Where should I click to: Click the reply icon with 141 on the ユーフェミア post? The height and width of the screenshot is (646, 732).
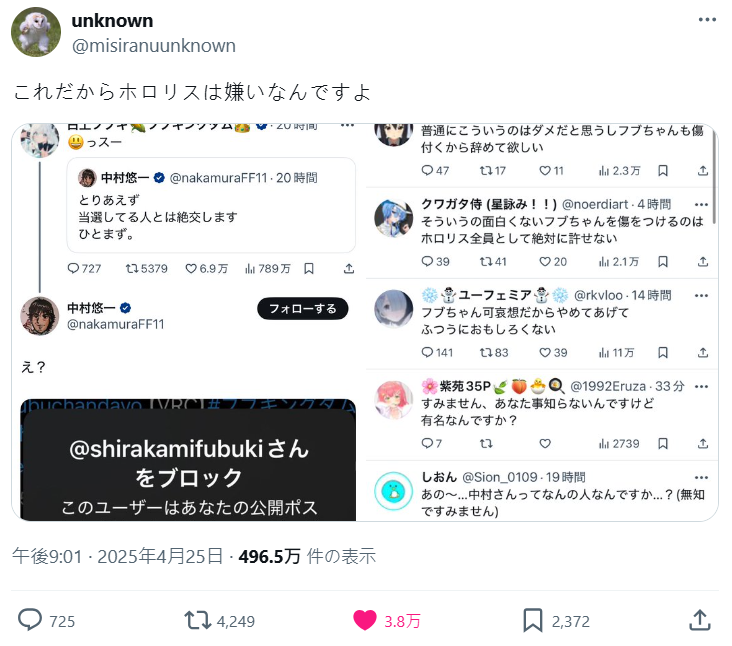pos(427,352)
